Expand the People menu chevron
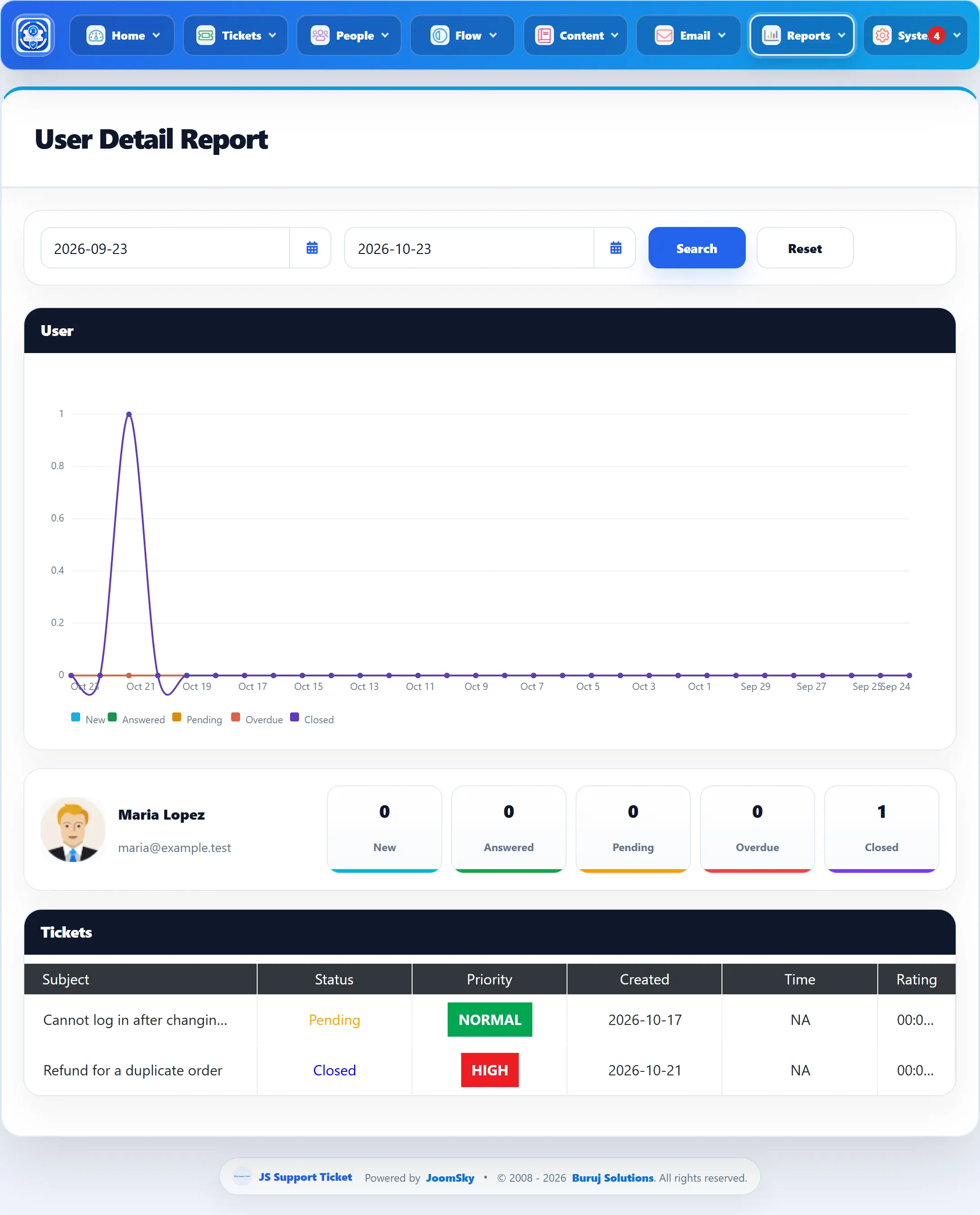The width and height of the screenshot is (980, 1215). point(385,36)
